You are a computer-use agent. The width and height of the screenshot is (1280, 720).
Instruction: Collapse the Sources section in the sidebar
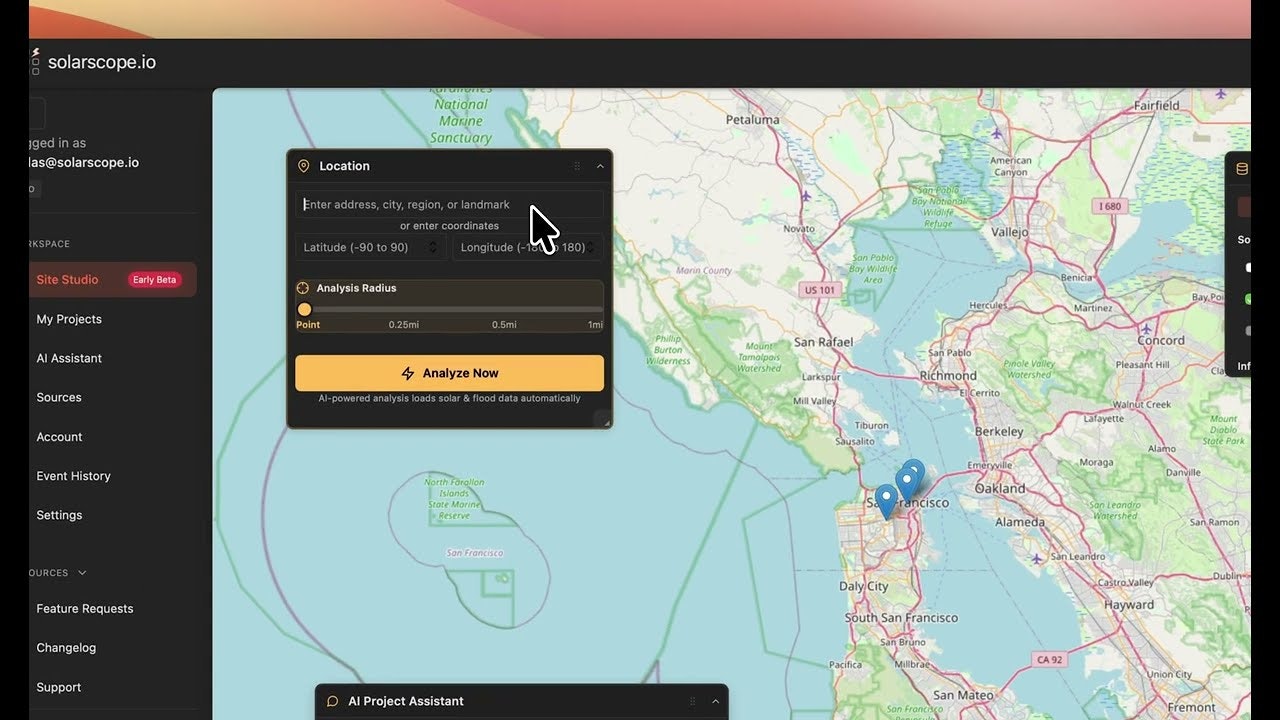click(80, 572)
